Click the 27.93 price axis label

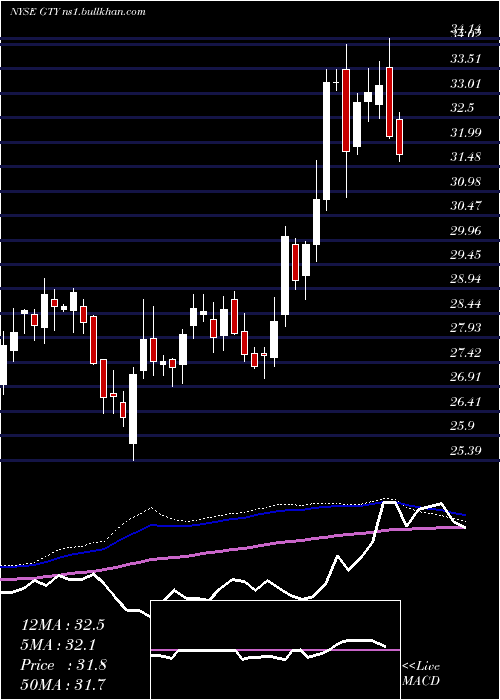(466, 329)
